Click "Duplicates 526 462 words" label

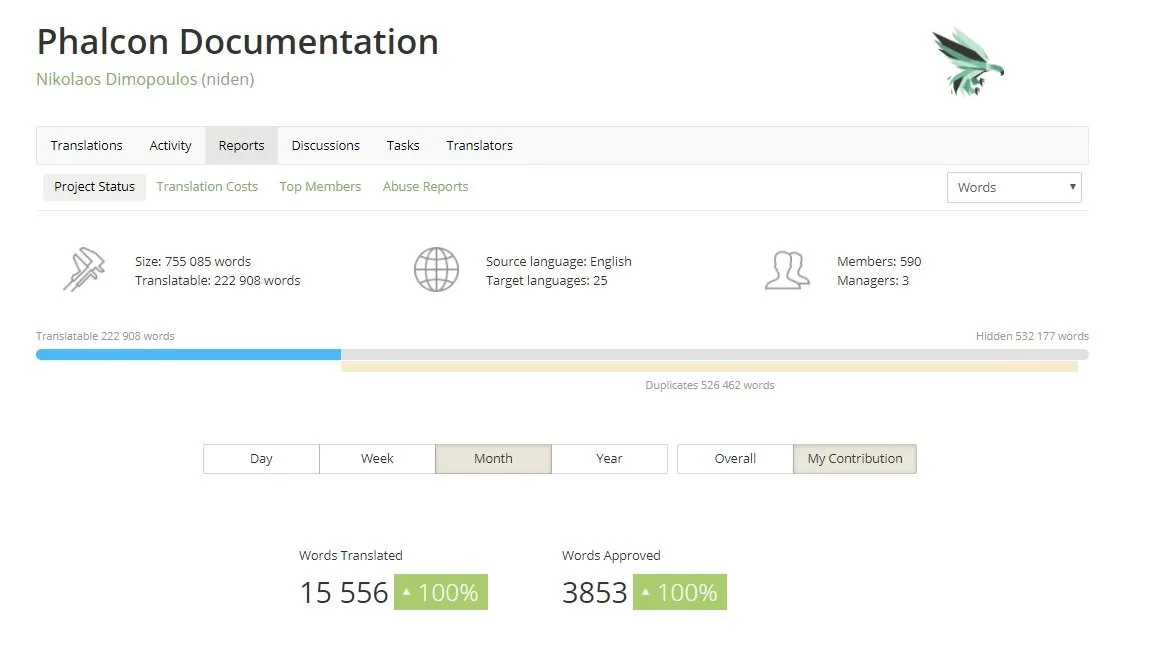[709, 385]
